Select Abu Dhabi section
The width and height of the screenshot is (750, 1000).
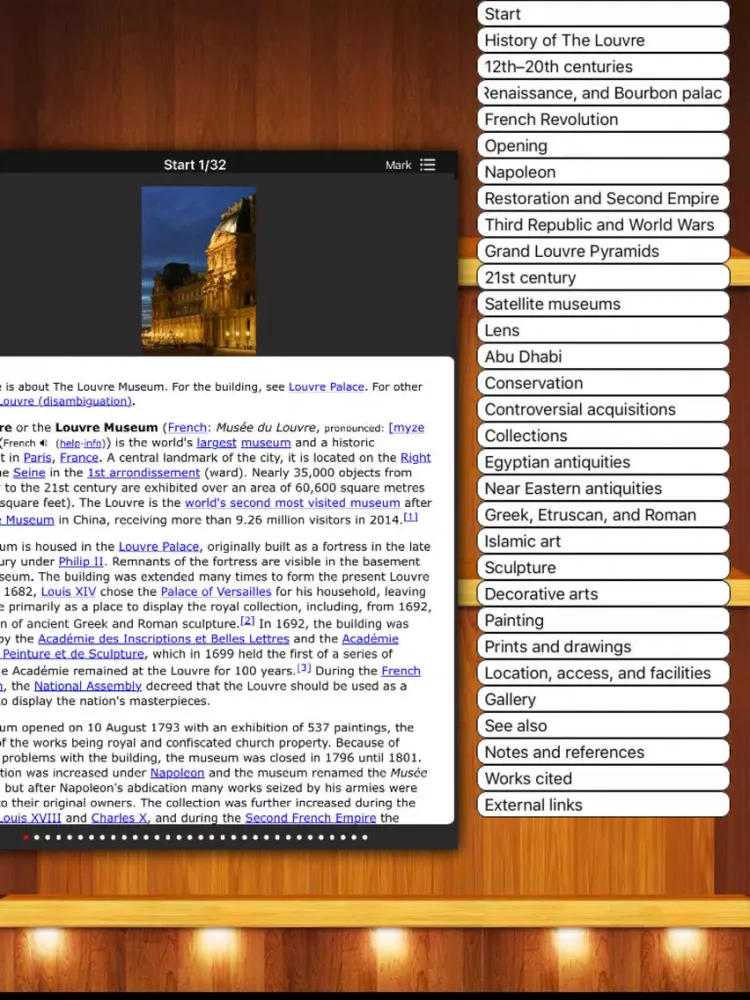[603, 357]
